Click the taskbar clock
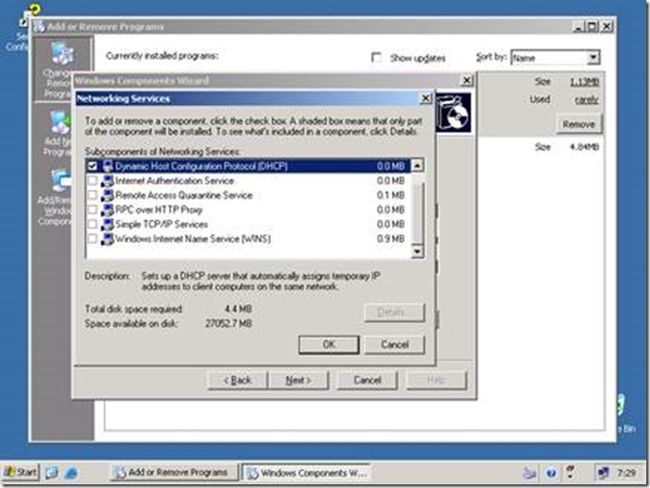 pyautogui.click(x=626, y=473)
